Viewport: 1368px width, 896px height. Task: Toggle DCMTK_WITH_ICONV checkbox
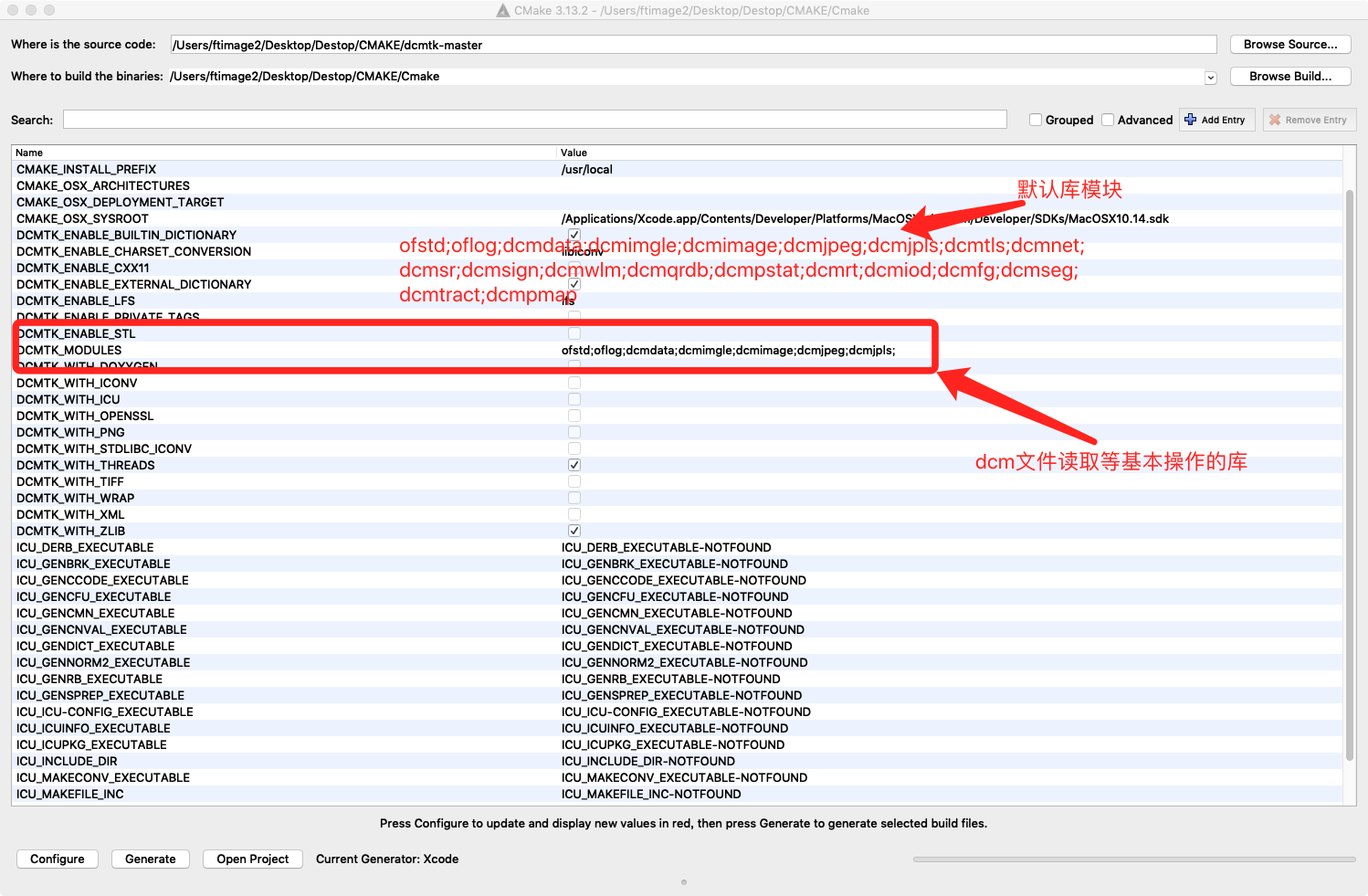(x=574, y=383)
